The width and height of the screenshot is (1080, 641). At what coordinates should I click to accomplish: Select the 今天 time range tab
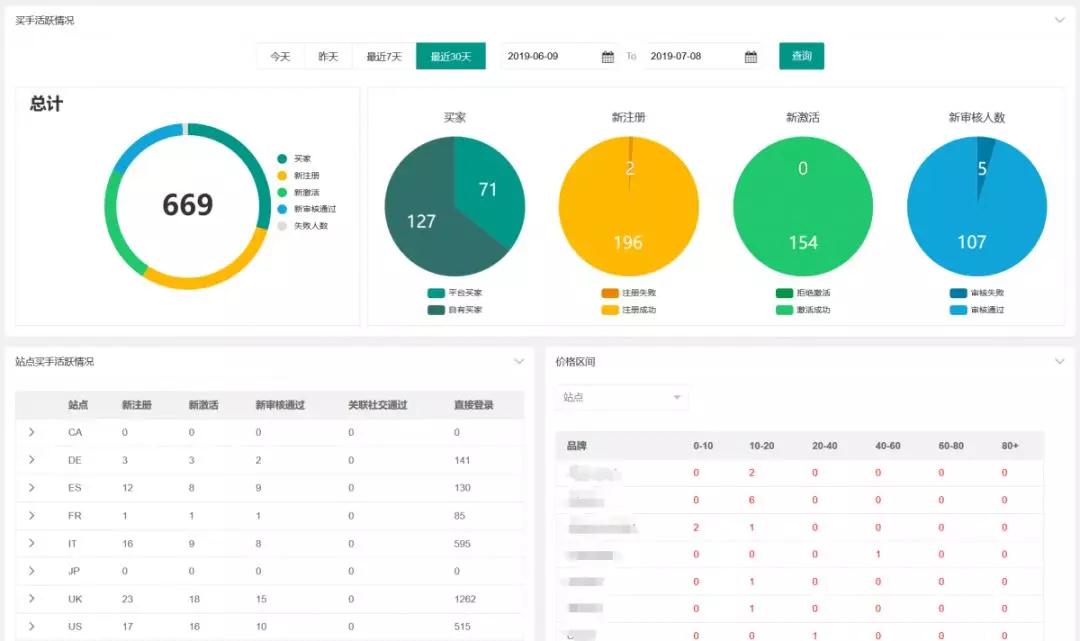[x=280, y=56]
